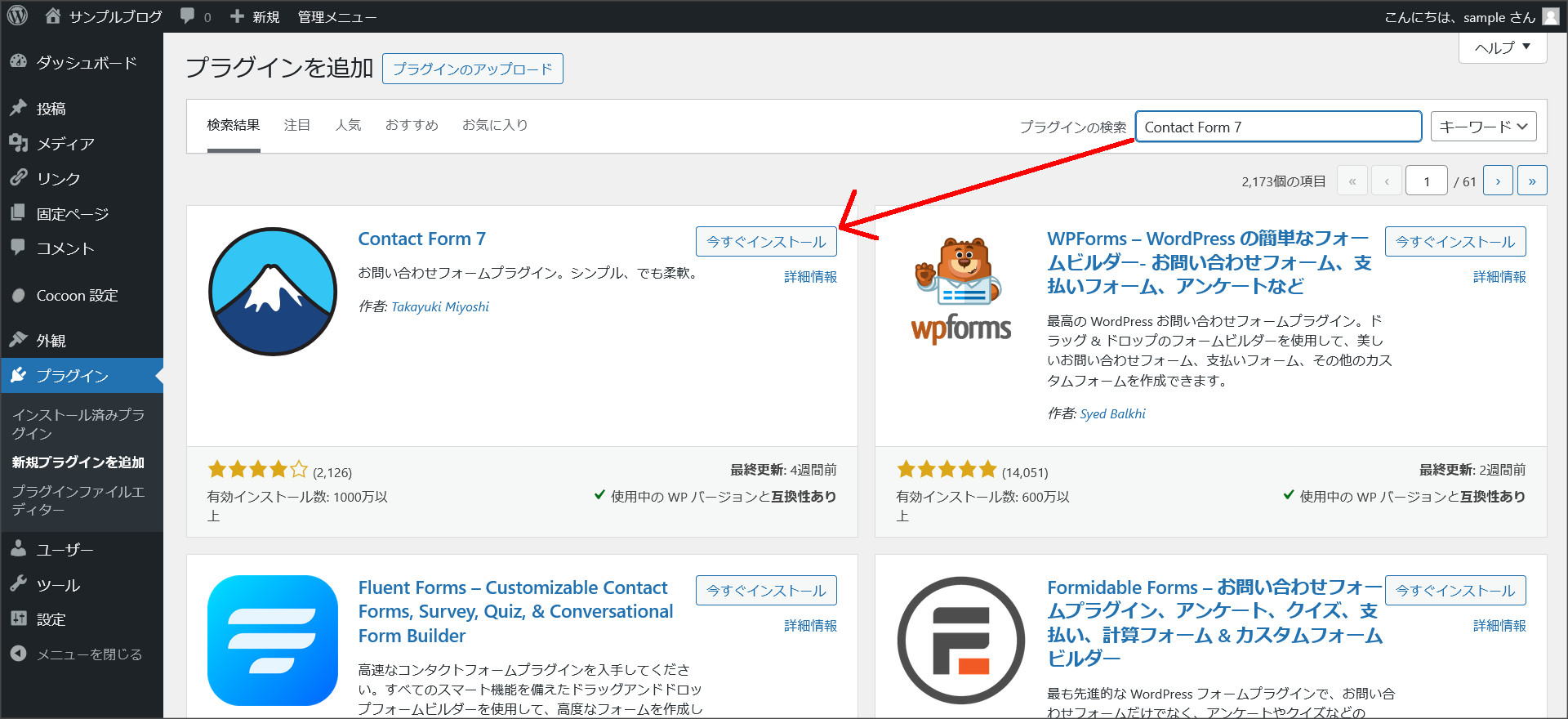Open 詳細情報 link for WPForms
This screenshot has height=719, width=1568.
(x=1499, y=277)
